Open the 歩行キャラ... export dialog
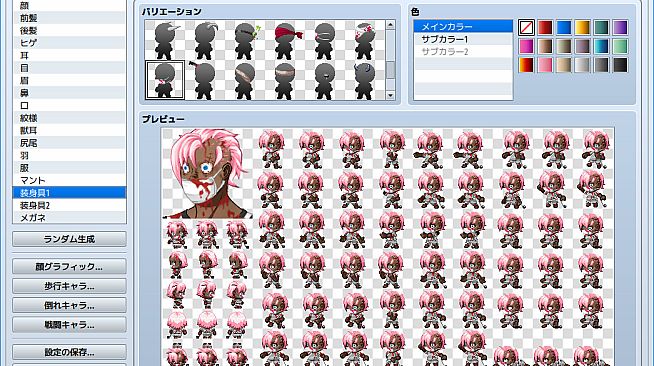 click(x=69, y=286)
